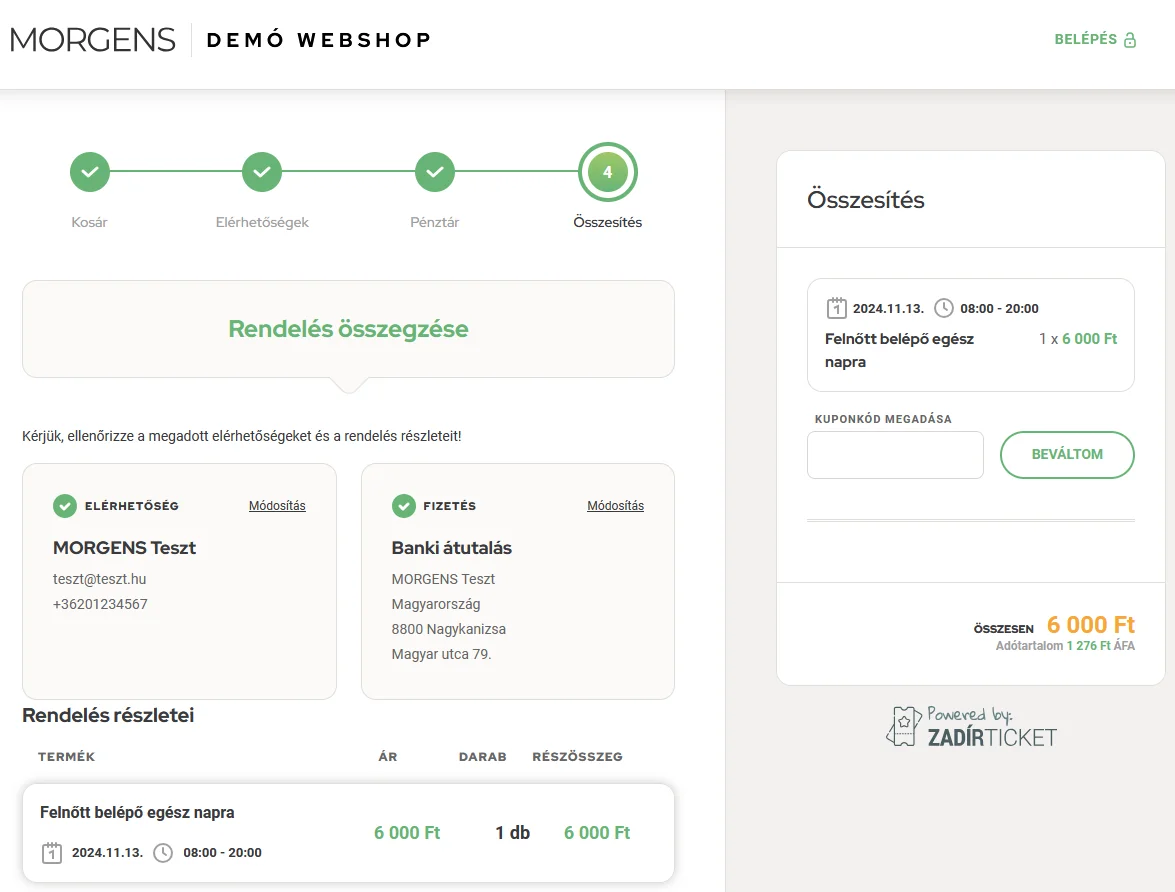1175x892 pixels.
Task: Click Magyarország country line
Action: click(436, 604)
